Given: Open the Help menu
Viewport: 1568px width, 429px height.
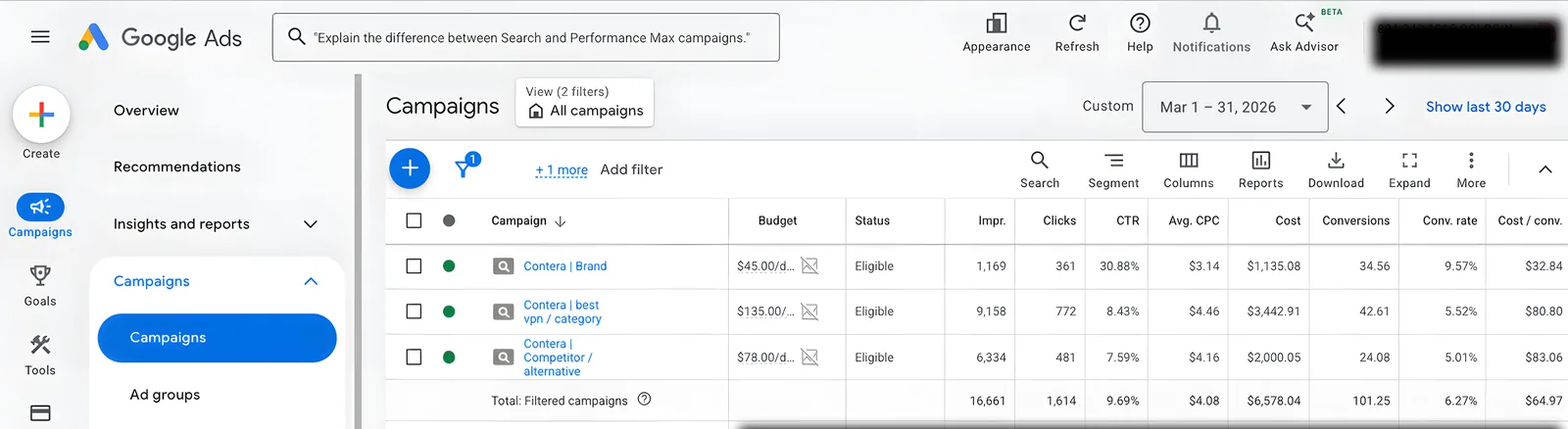Looking at the screenshot, I should pos(1140,32).
